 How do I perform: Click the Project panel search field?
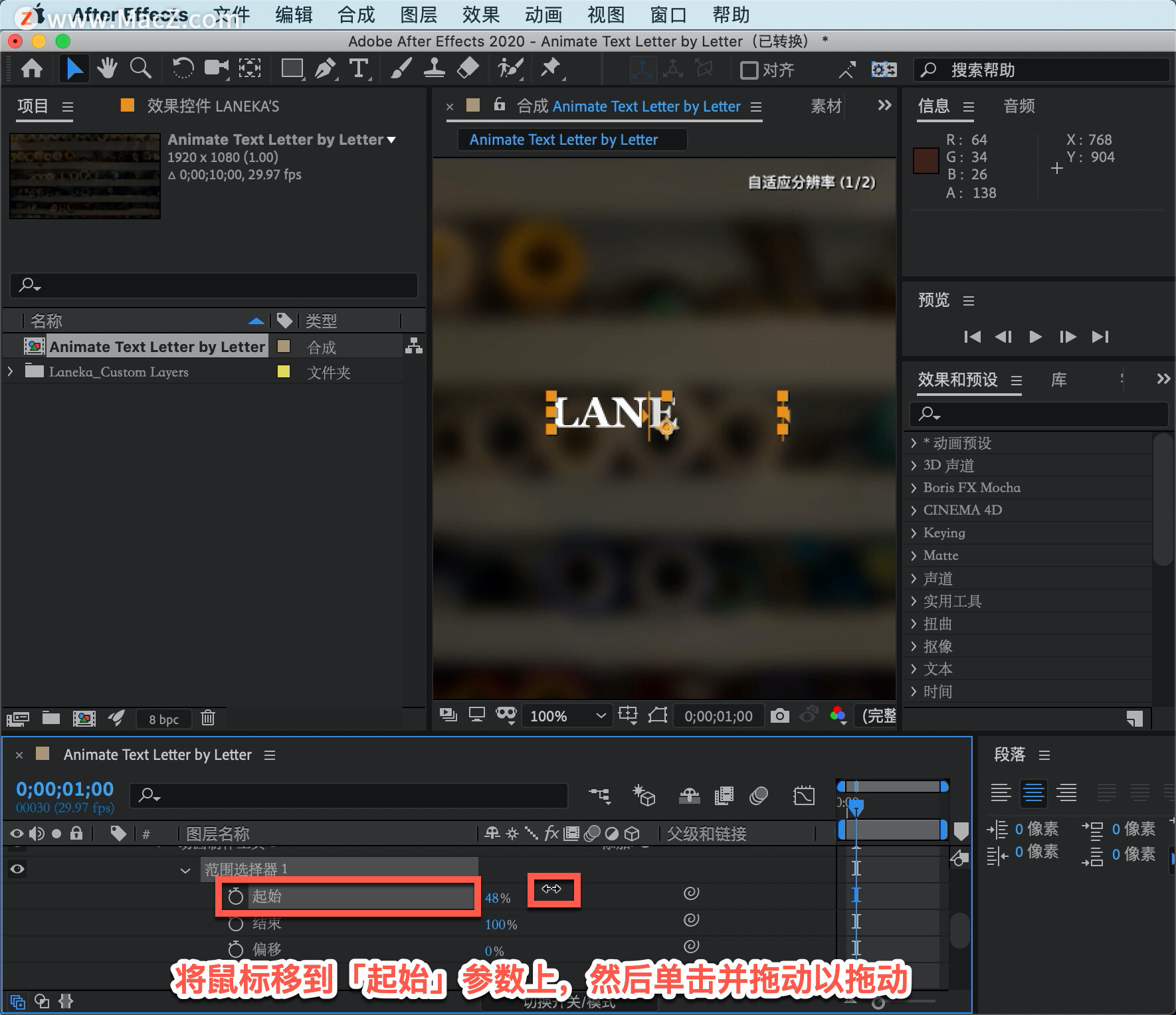(213, 285)
